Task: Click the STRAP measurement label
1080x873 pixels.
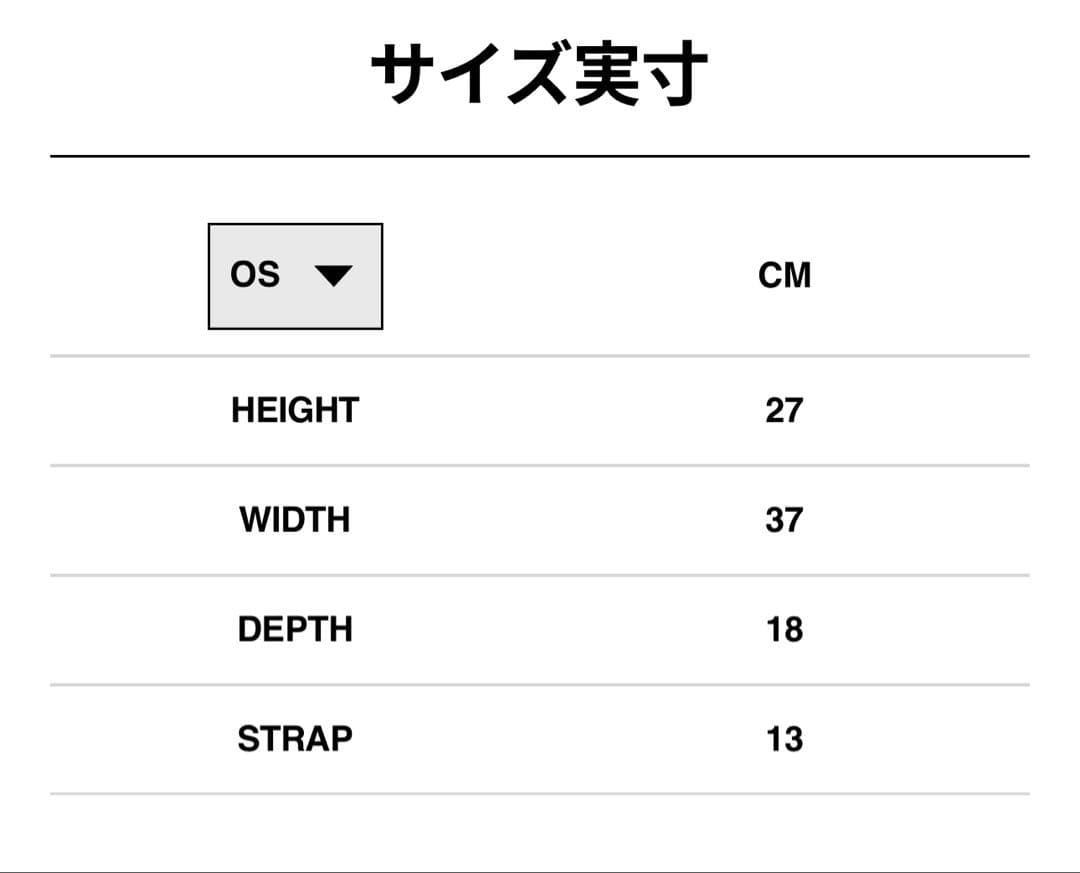Action: pyautogui.click(x=294, y=739)
